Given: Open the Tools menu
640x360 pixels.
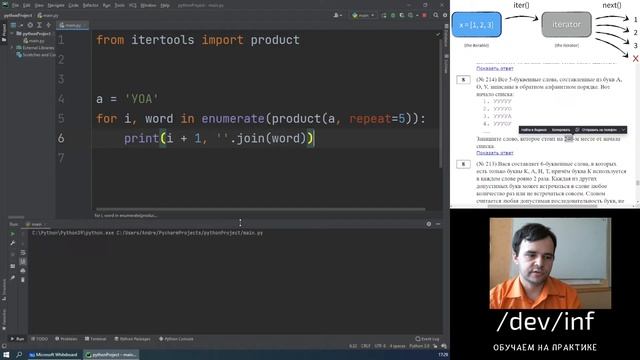Looking at the screenshot, I should (x=120, y=5).
